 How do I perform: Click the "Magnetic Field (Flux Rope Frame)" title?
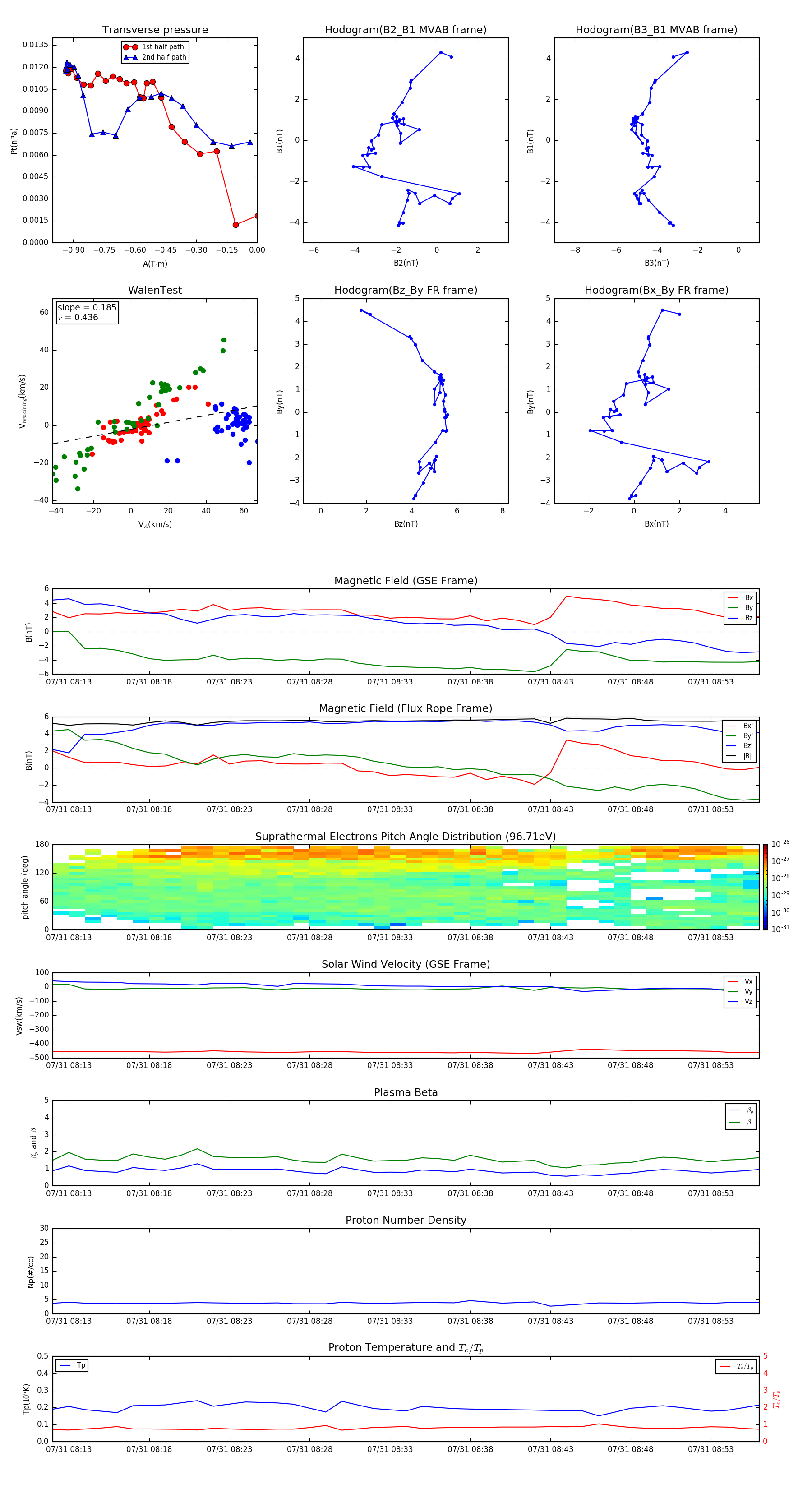(x=406, y=709)
